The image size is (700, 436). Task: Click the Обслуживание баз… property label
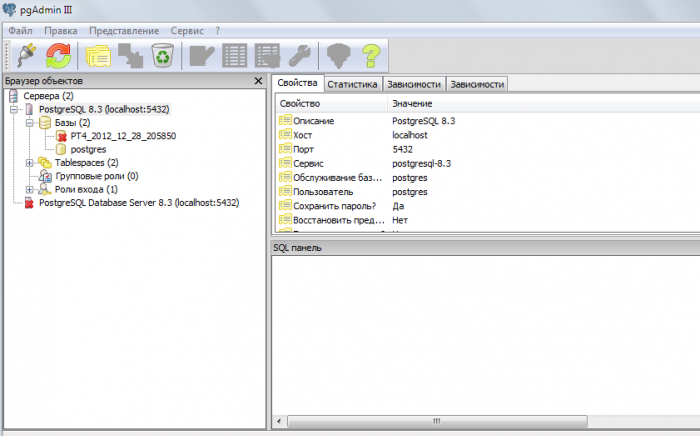[338, 178]
